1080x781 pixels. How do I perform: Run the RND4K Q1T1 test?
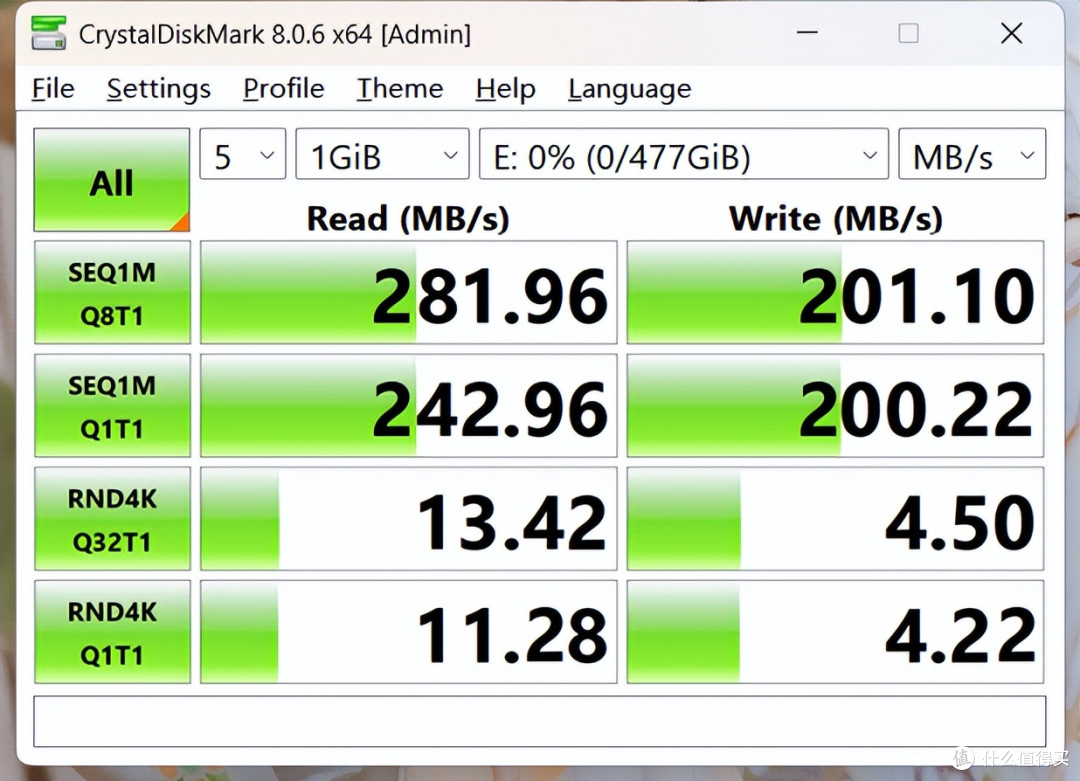[x=112, y=632]
